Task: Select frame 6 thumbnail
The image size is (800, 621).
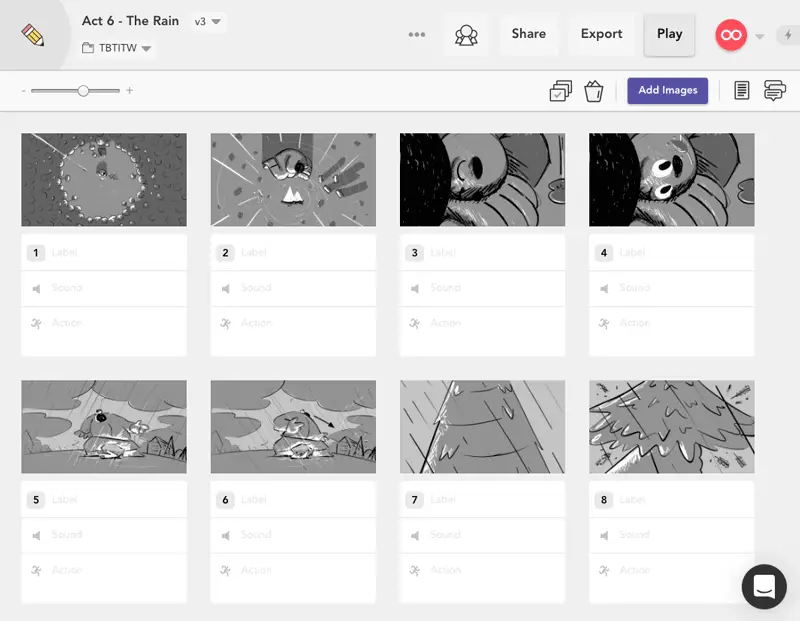Action: pos(293,427)
